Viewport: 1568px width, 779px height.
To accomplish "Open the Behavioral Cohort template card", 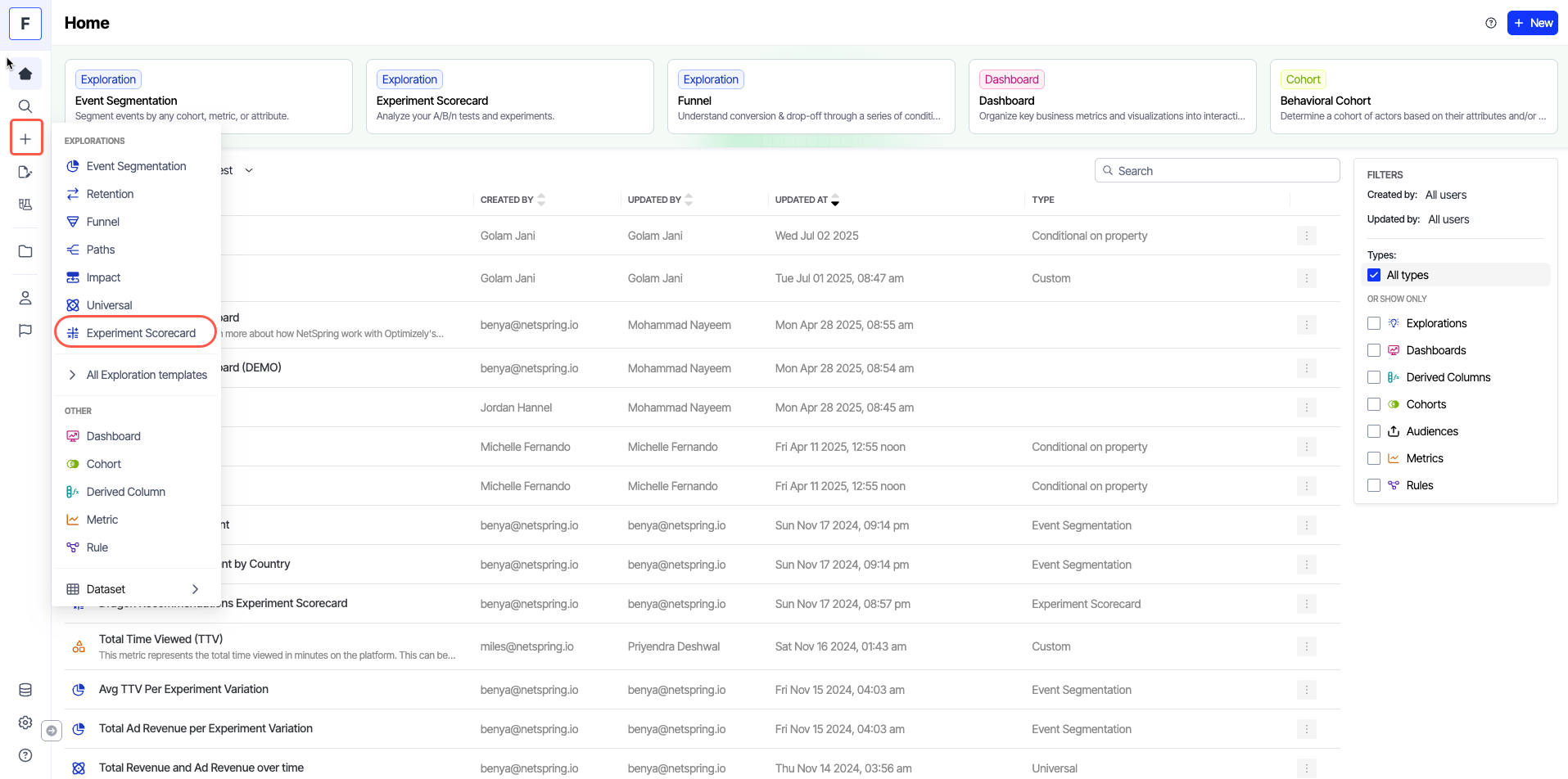I will (x=1414, y=97).
